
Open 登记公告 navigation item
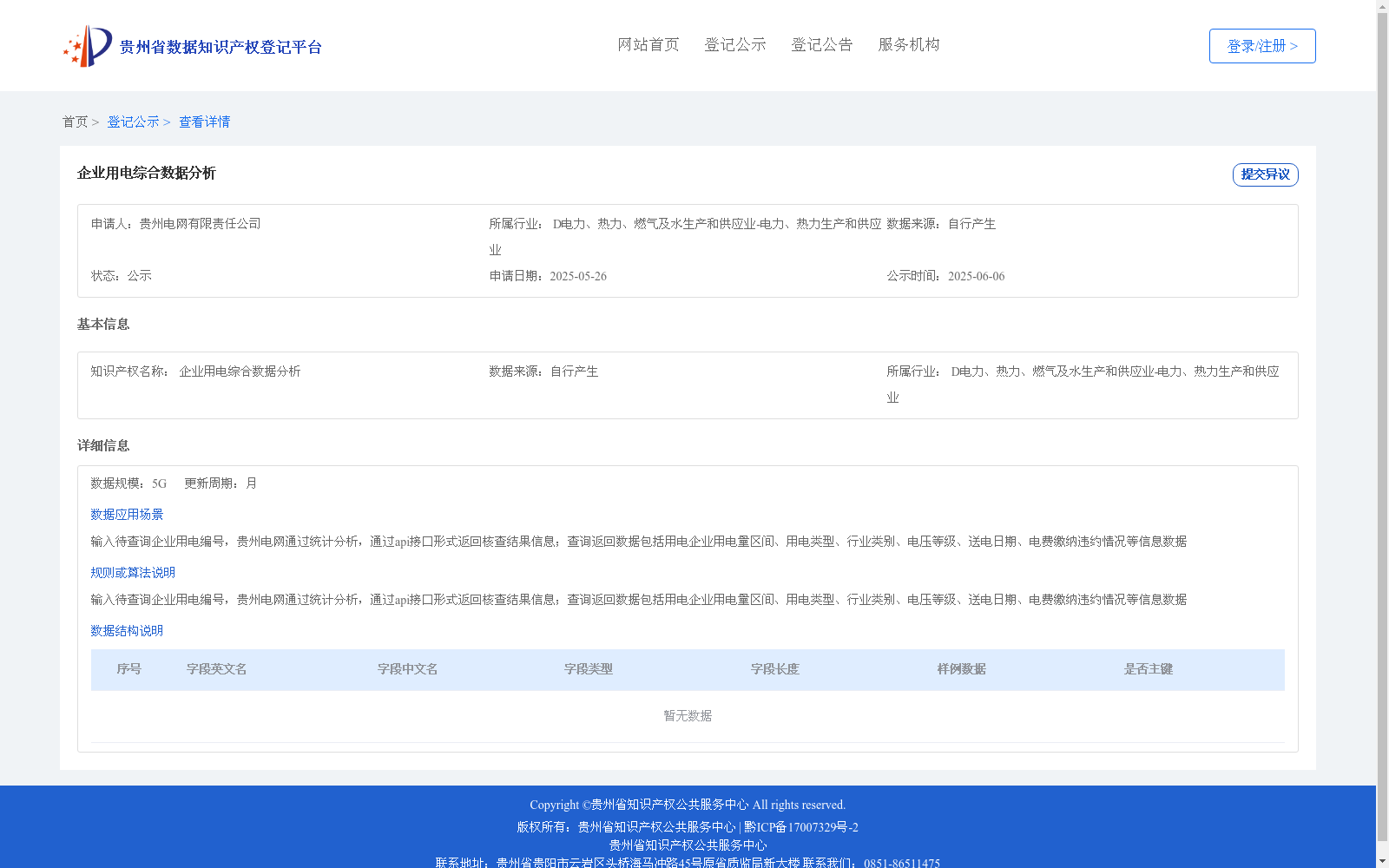point(822,44)
